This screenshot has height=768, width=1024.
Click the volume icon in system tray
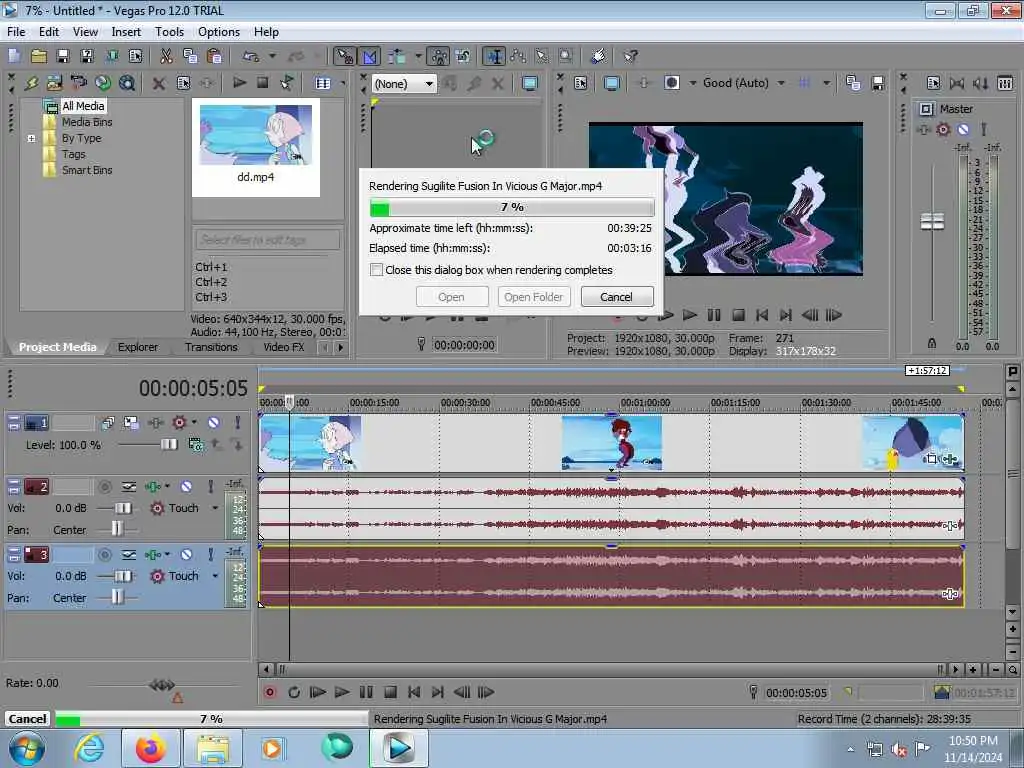coord(899,750)
